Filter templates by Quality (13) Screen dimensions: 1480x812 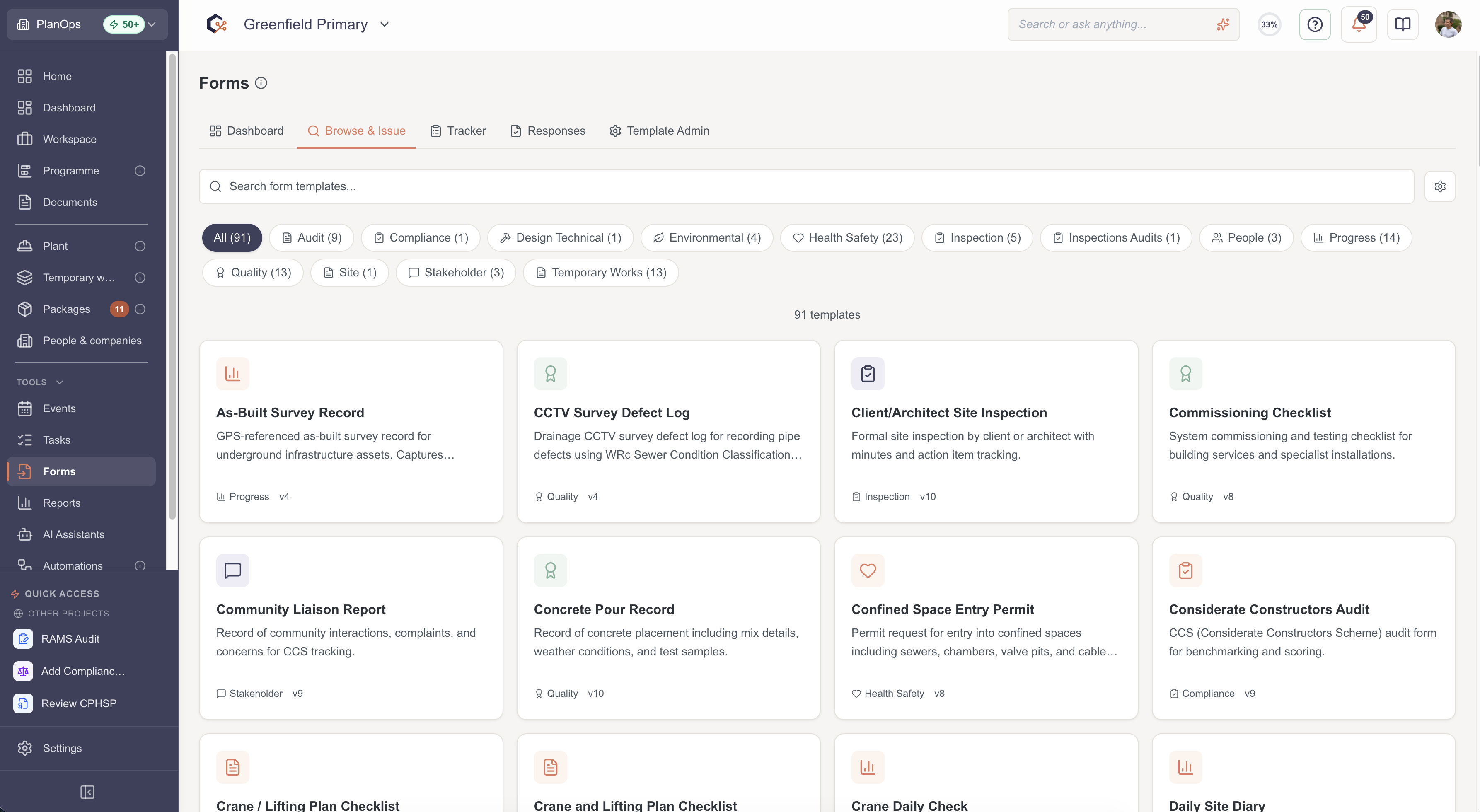pyautogui.click(x=253, y=272)
